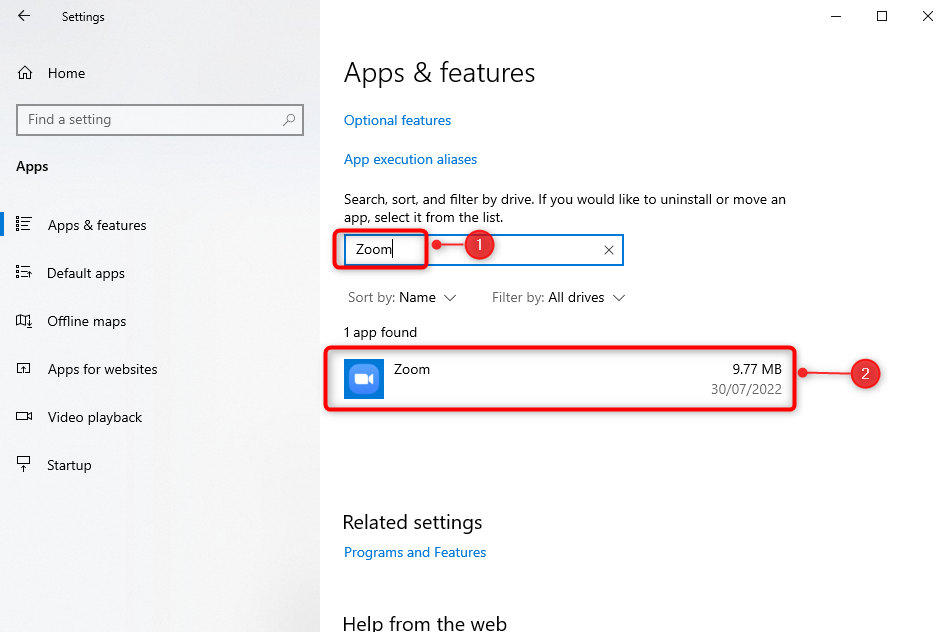The image size is (951, 632).
Task: Click the Offline maps icon
Action: [25, 321]
